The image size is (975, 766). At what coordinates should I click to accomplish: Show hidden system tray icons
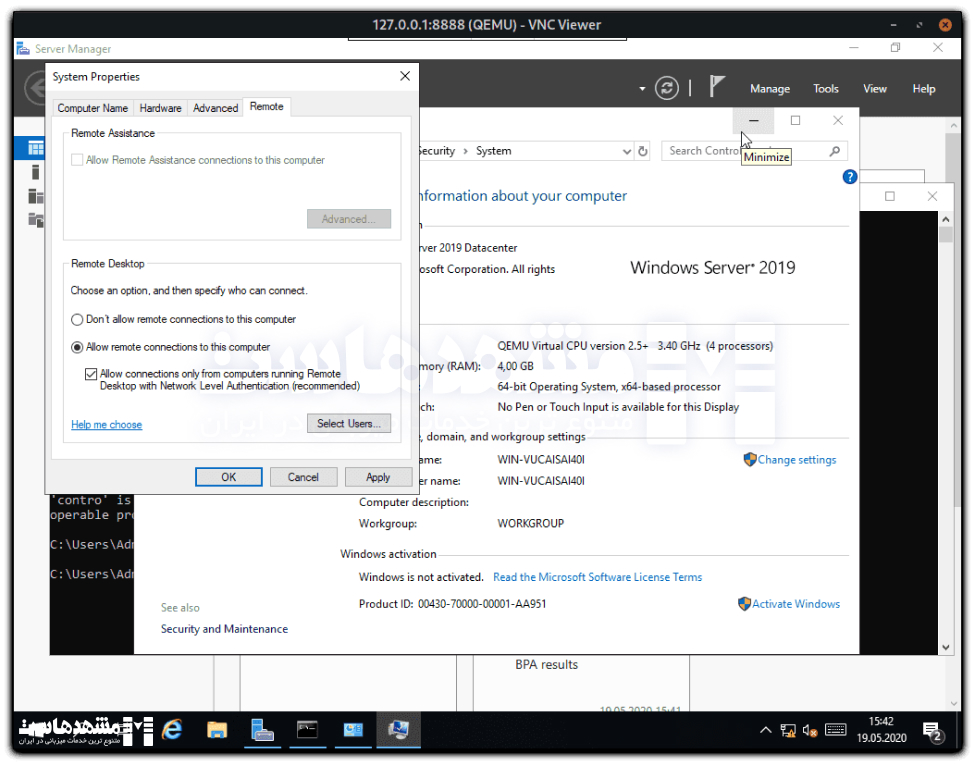pyautogui.click(x=766, y=731)
